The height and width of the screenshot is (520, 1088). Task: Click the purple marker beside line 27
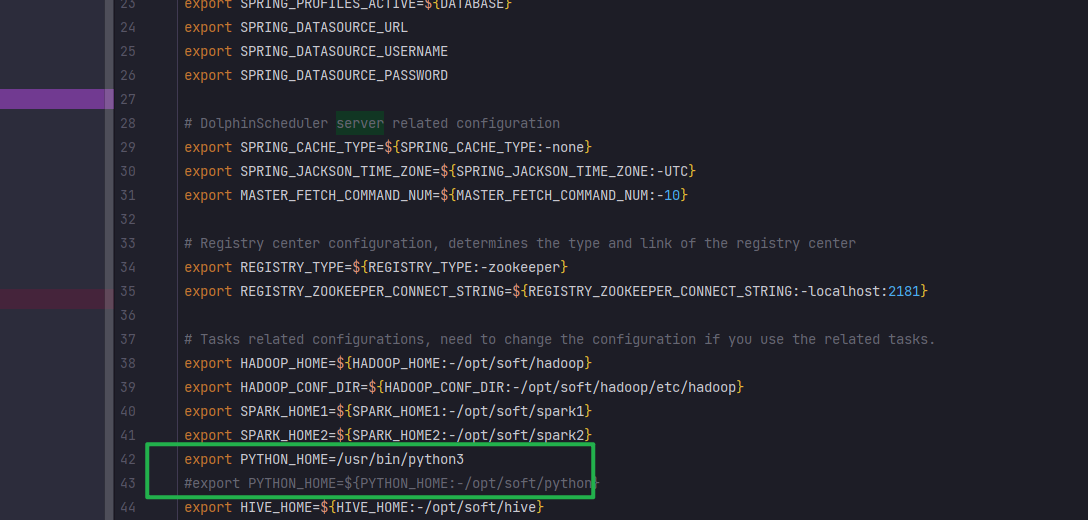point(57,99)
